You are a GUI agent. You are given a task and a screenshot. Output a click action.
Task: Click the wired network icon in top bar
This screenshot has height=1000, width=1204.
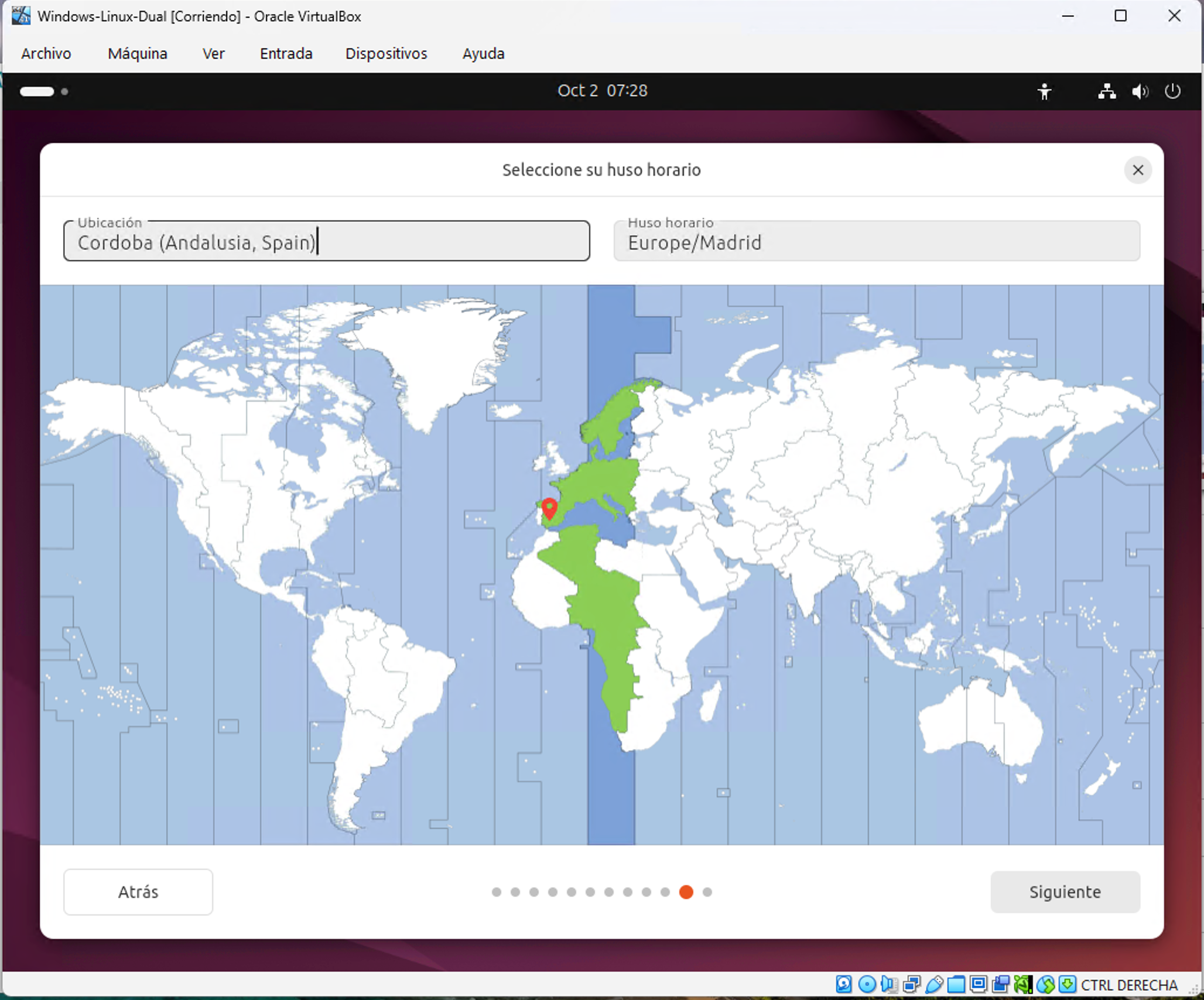[1107, 91]
